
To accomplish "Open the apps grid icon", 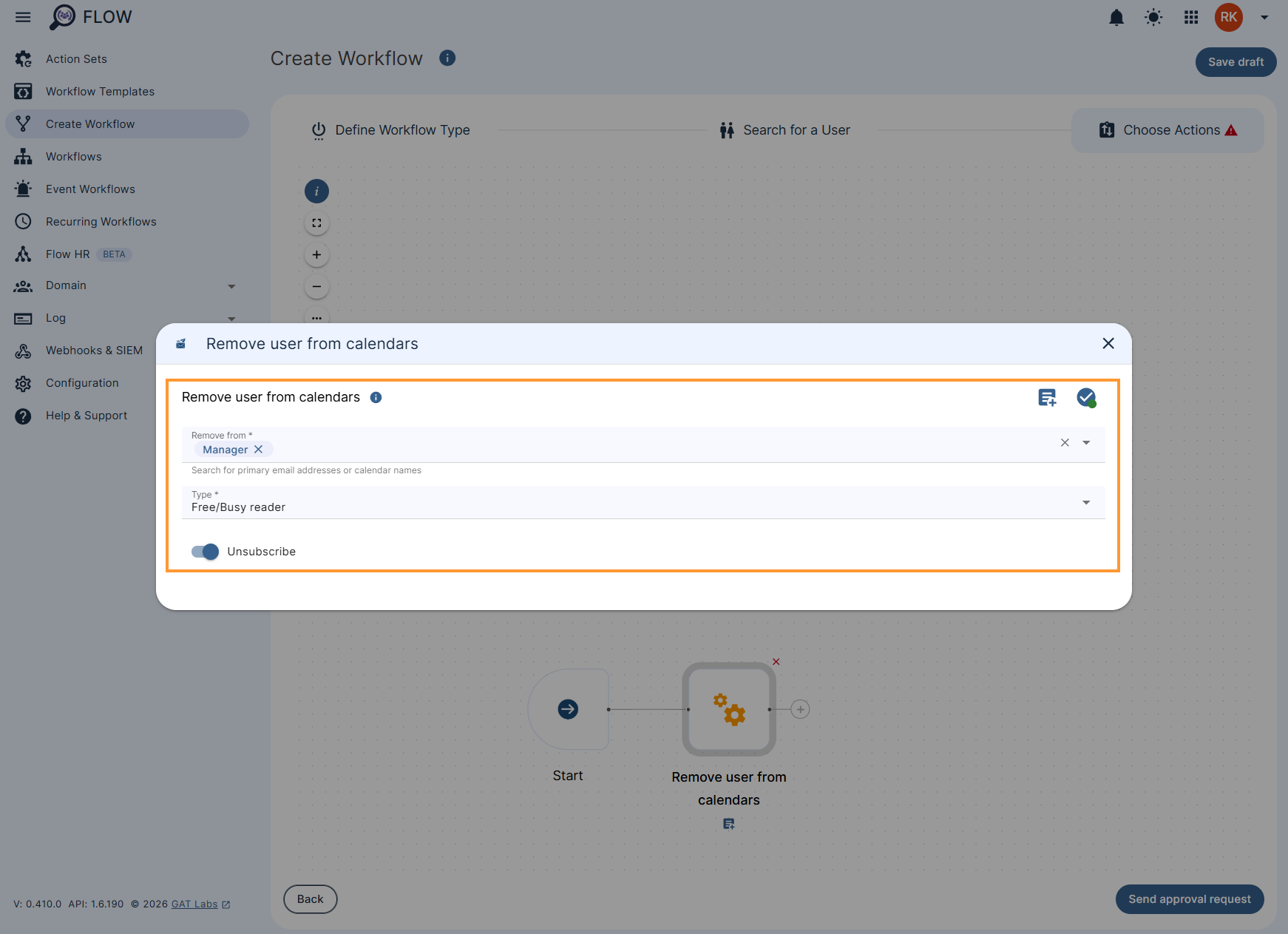I will [1190, 17].
